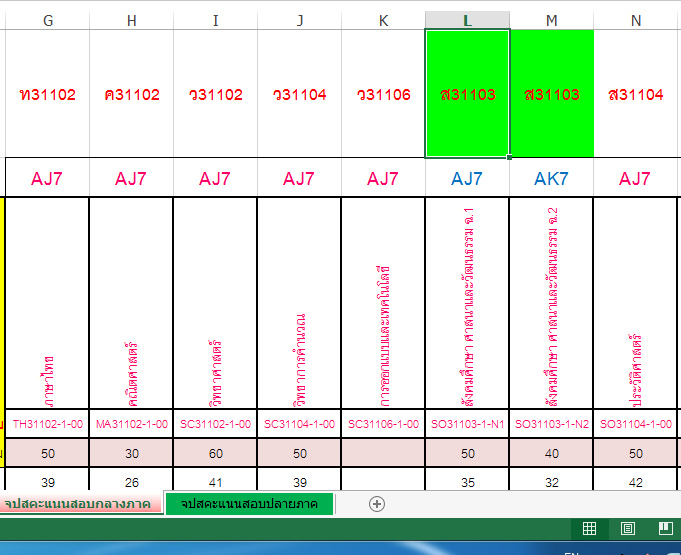Switch to Normal view in status bar
This screenshot has width=681, height=555.
point(590,528)
